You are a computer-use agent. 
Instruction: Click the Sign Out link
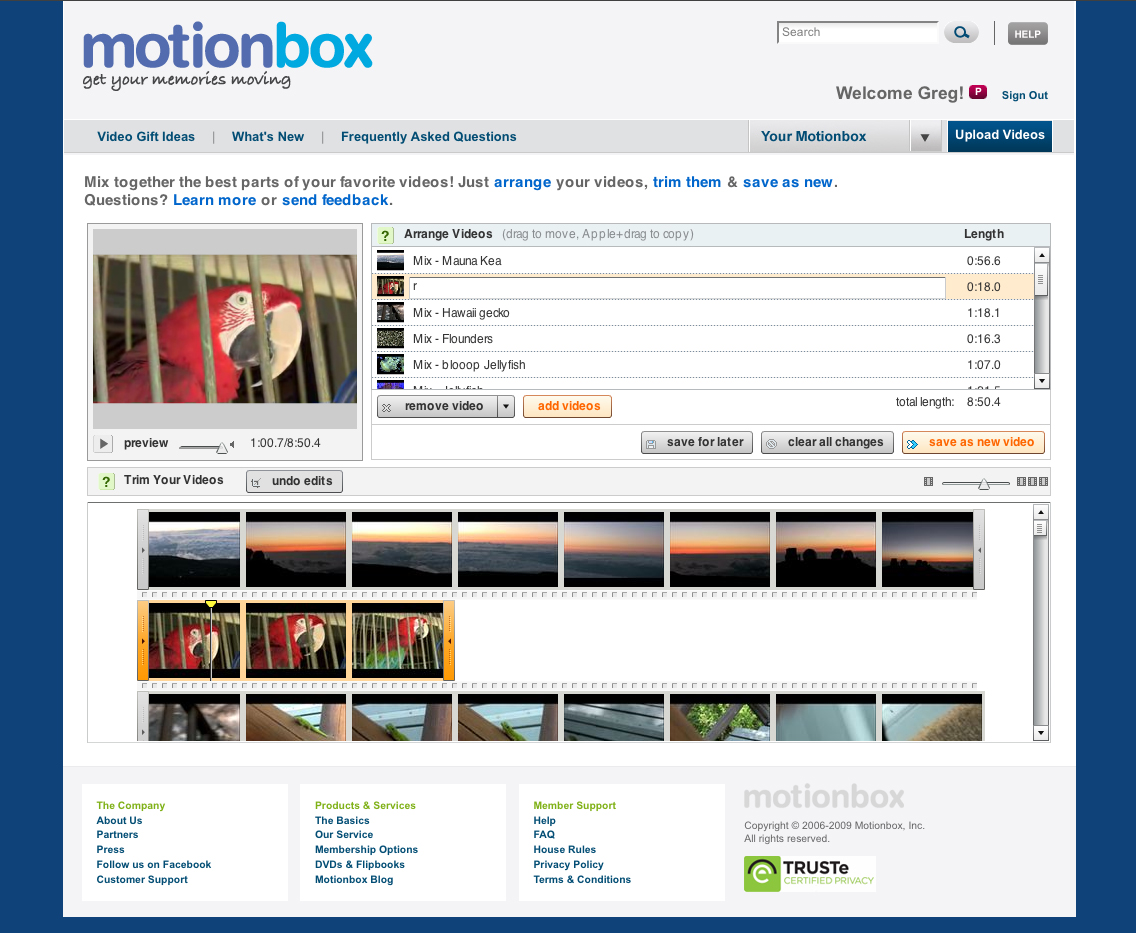coord(1024,95)
